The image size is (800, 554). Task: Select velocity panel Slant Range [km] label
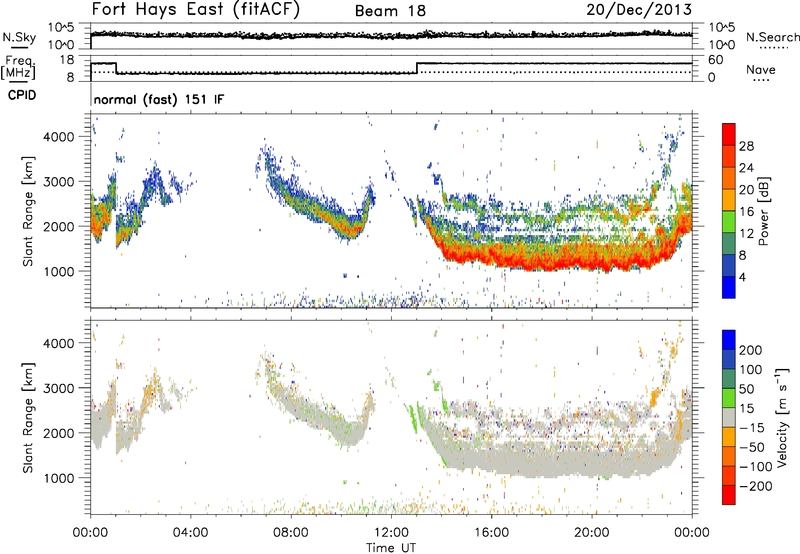point(28,418)
